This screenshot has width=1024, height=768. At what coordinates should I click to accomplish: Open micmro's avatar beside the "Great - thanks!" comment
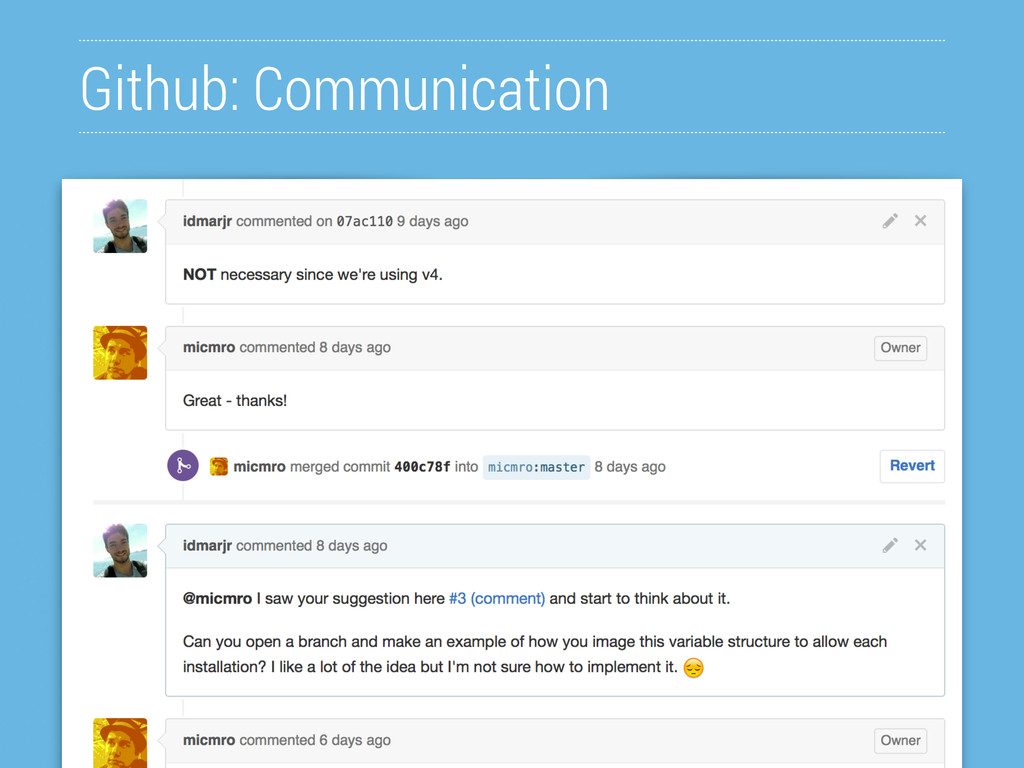pyautogui.click(x=120, y=353)
